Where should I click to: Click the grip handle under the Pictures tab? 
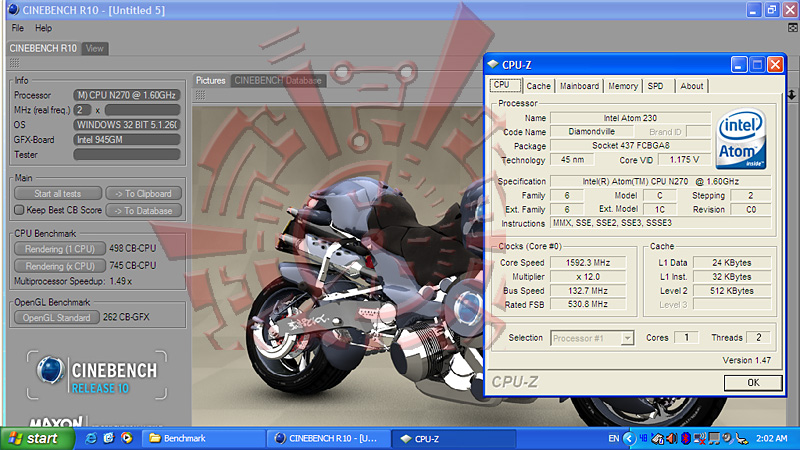[201, 95]
